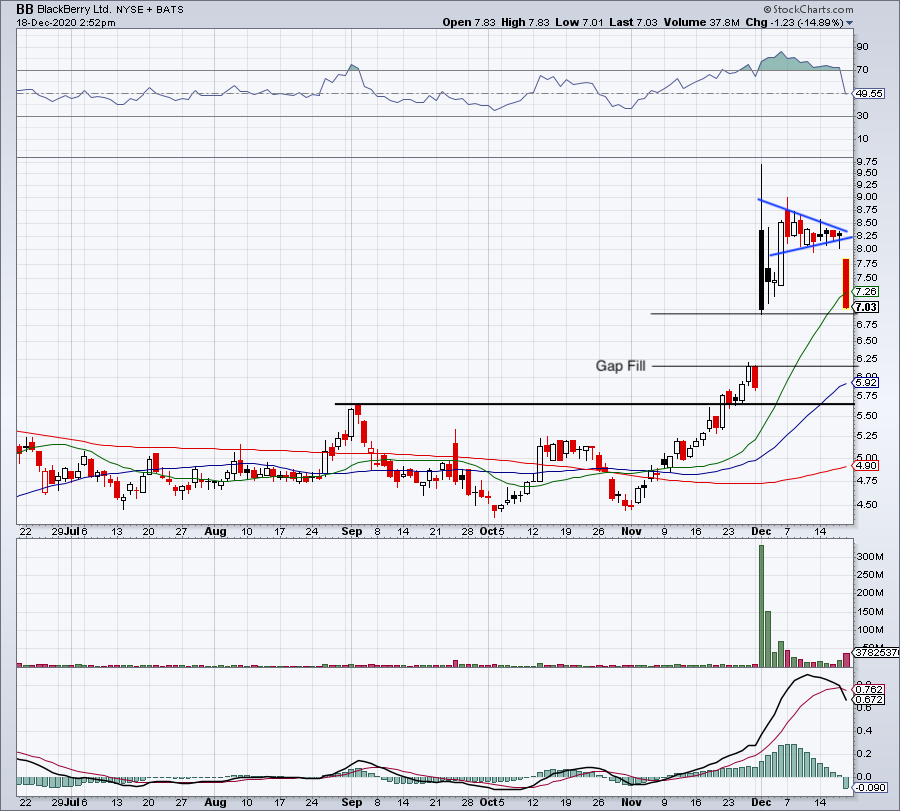Click the 6.75 price axis label

866,325
